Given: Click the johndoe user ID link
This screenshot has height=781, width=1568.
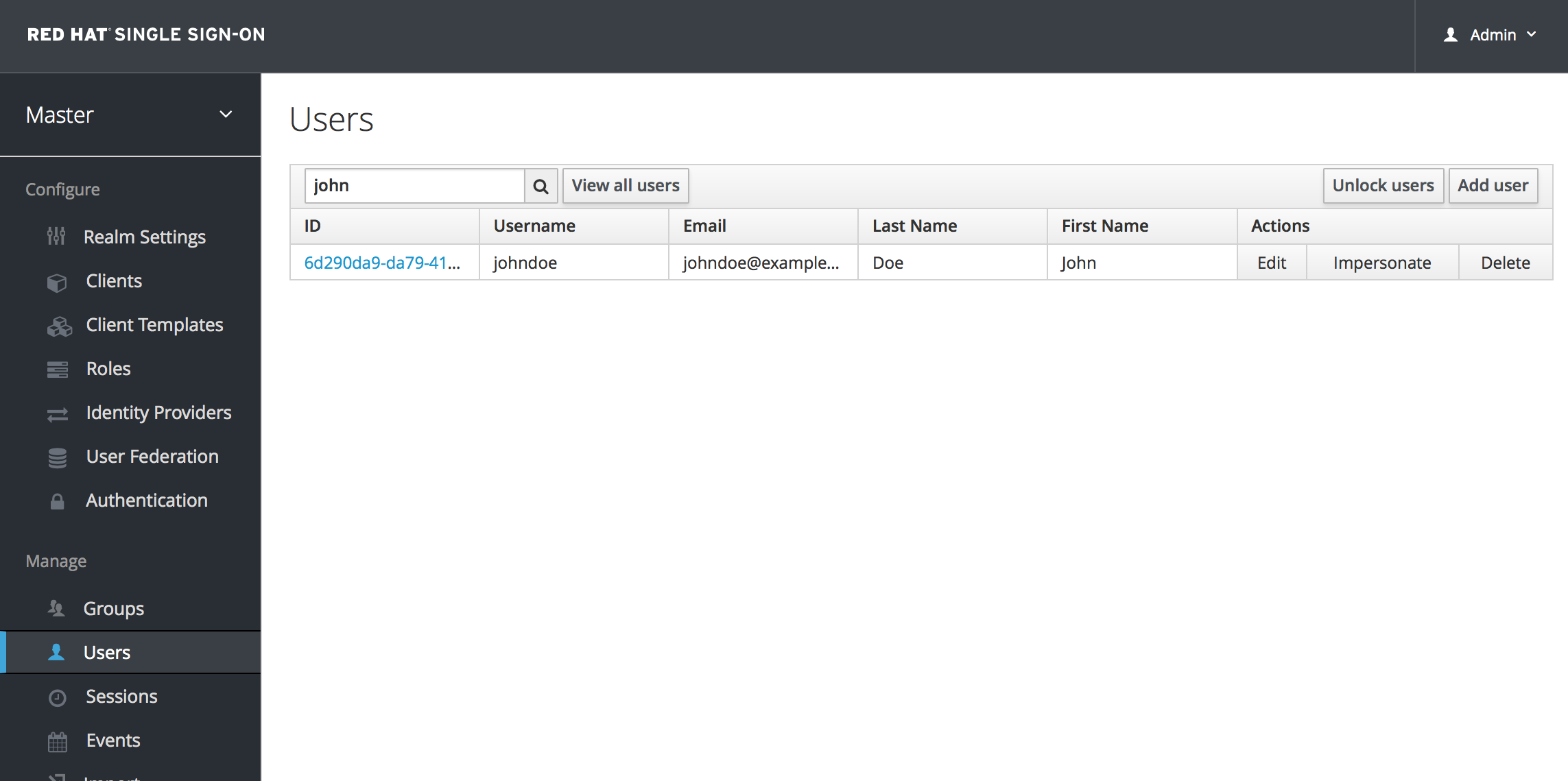Looking at the screenshot, I should 383,262.
